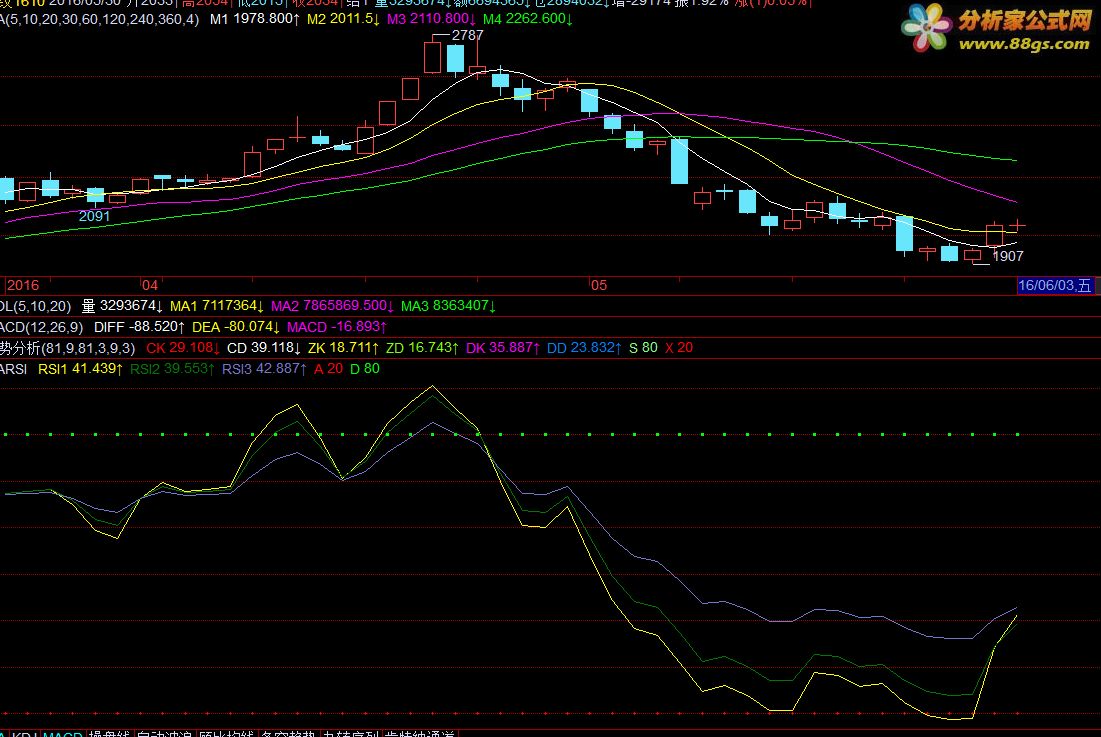Screen dimensions: 1101x737
Task: Click the 2016 year label on time axis
Action: 22,285
